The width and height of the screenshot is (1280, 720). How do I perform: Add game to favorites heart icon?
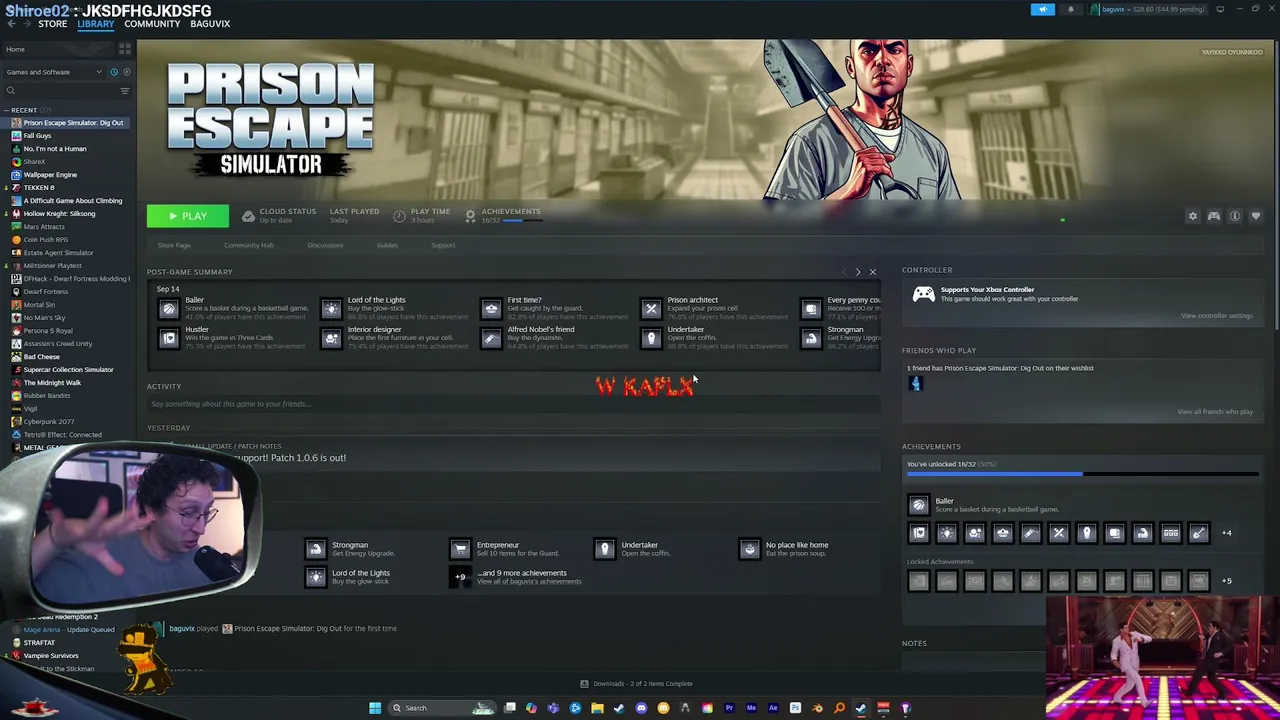[x=1256, y=216]
